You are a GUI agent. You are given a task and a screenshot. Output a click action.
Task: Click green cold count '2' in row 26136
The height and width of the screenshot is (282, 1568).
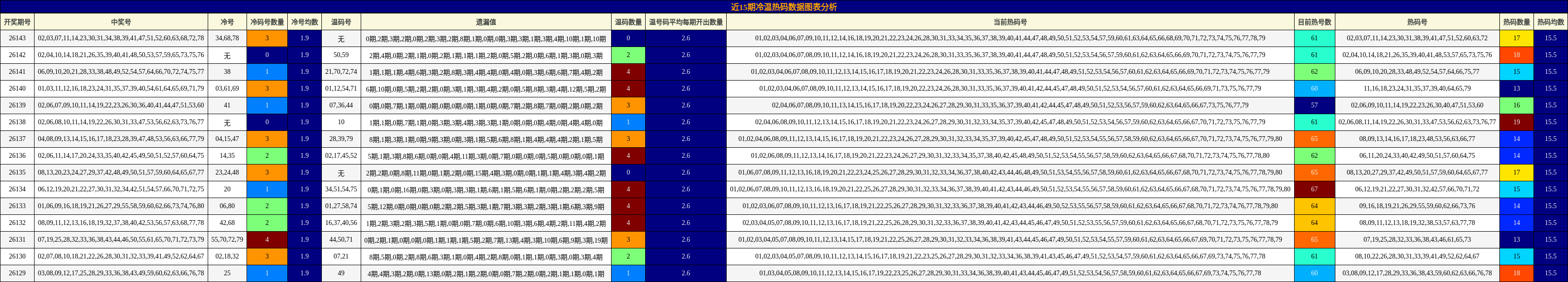coord(267,155)
